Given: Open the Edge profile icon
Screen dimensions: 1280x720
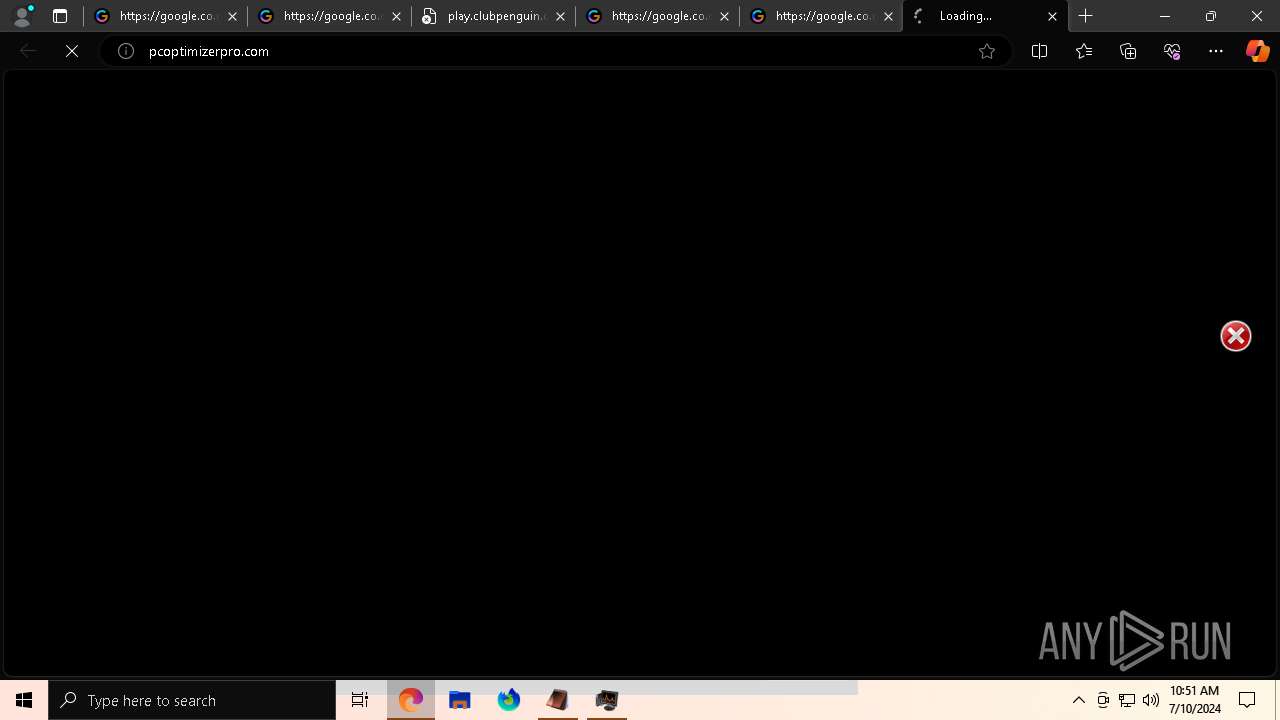Looking at the screenshot, I should [x=22, y=16].
